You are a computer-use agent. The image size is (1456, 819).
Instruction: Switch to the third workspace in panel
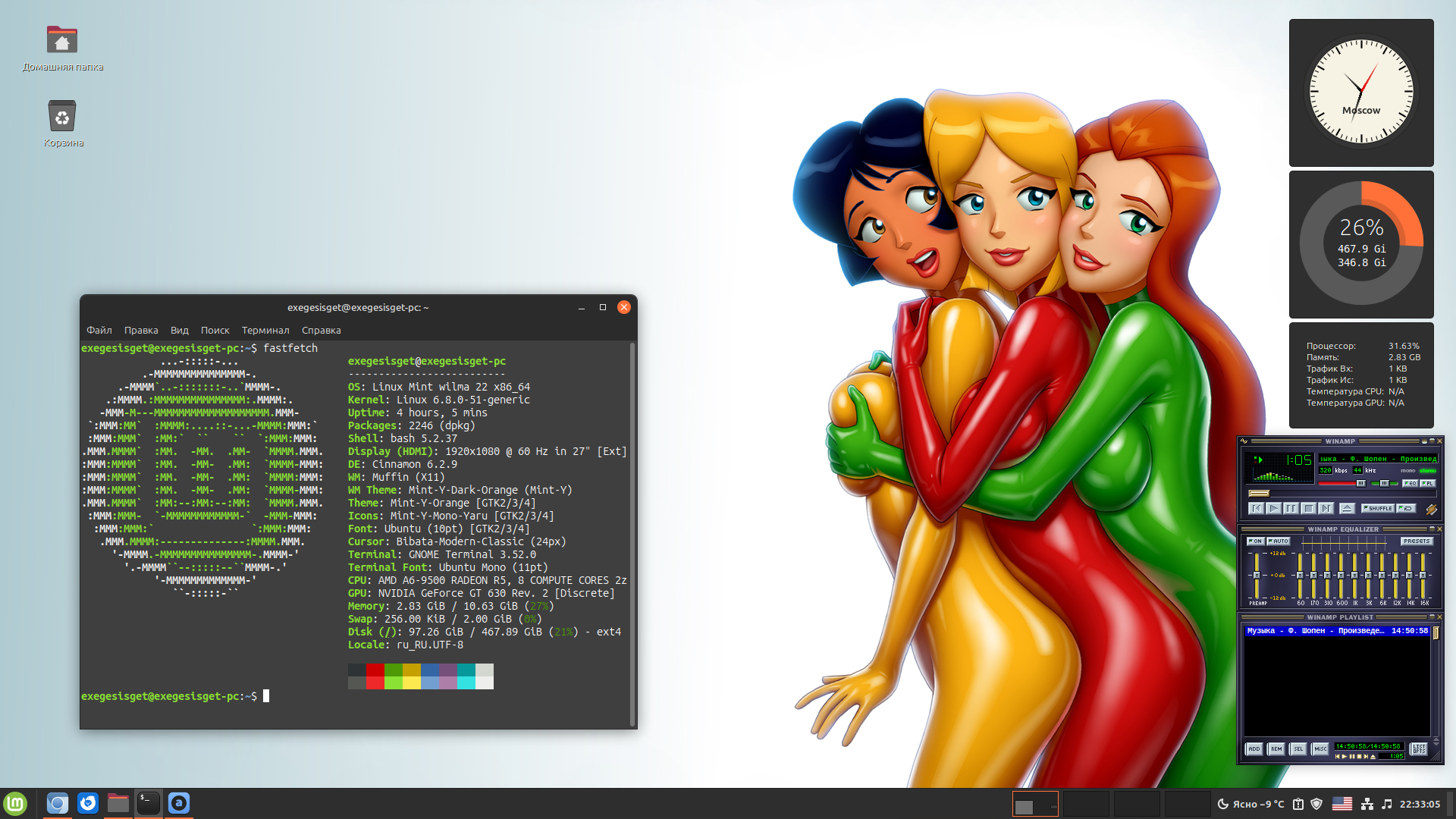(1137, 803)
